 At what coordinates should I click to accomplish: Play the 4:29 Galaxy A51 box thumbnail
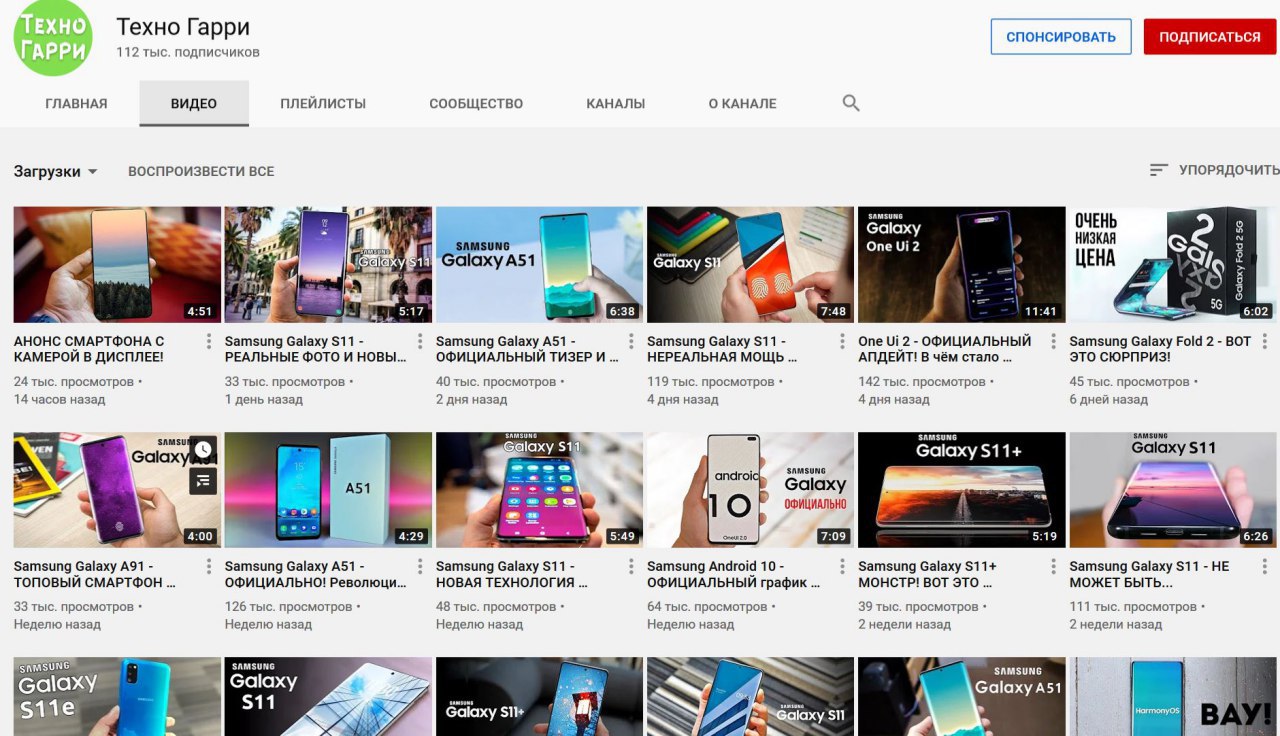[x=328, y=490]
